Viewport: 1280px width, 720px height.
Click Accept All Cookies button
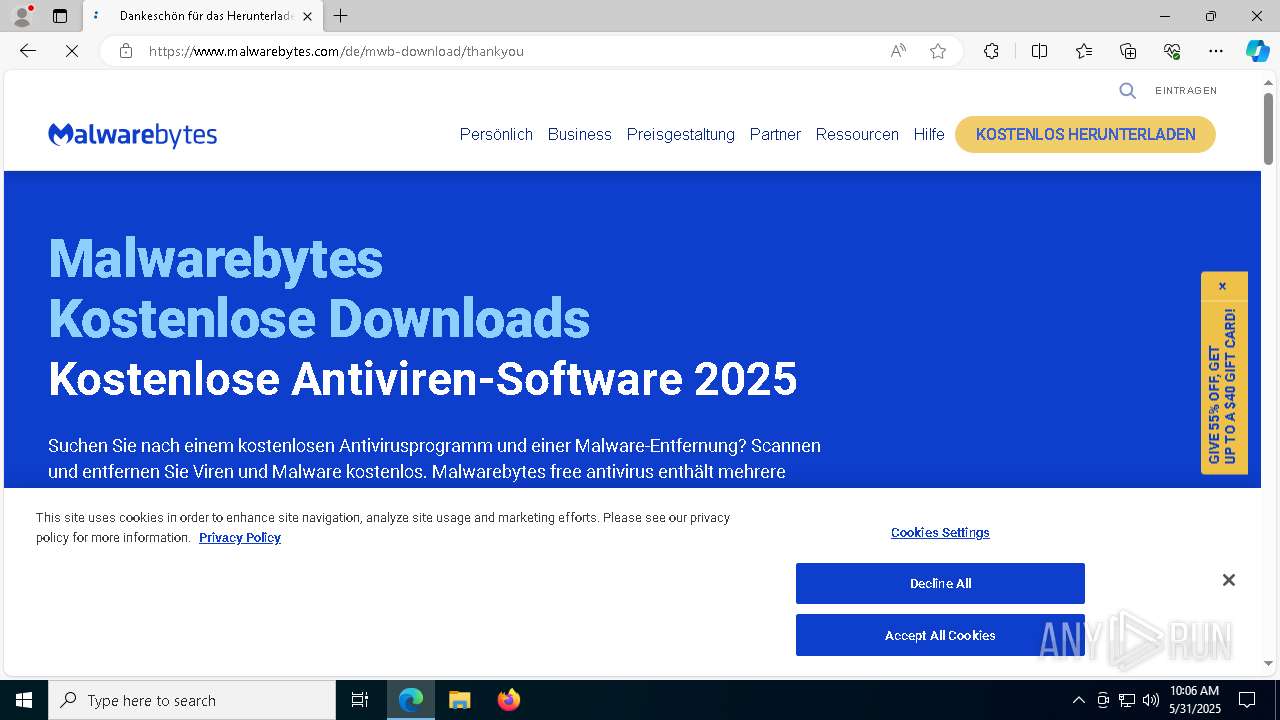pyautogui.click(x=940, y=635)
